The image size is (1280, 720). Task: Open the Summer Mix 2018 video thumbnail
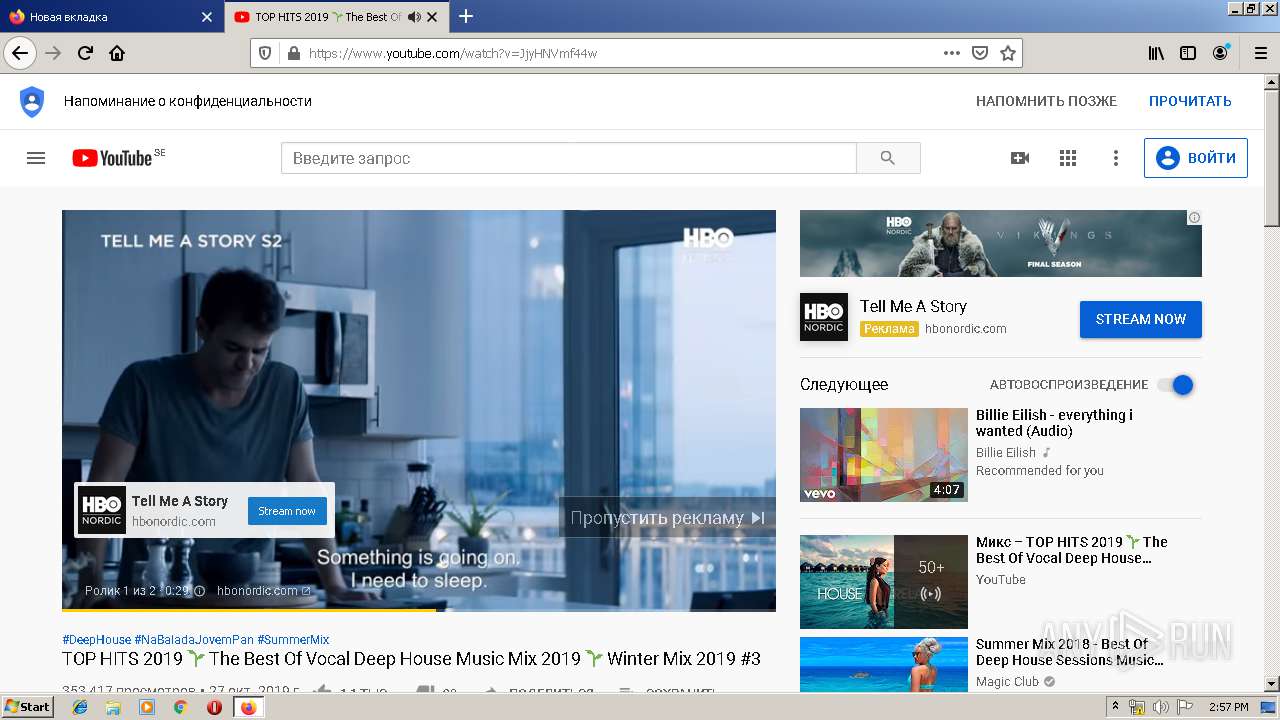(x=884, y=665)
